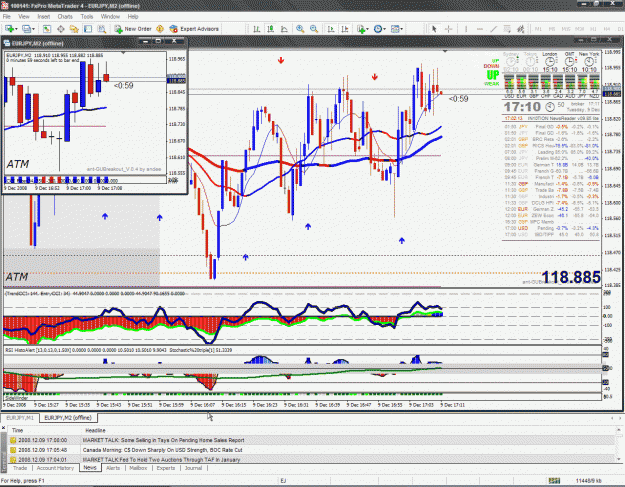Select the Cursor arrow tool
This screenshot has height=487, width=625.
pos(434,29)
